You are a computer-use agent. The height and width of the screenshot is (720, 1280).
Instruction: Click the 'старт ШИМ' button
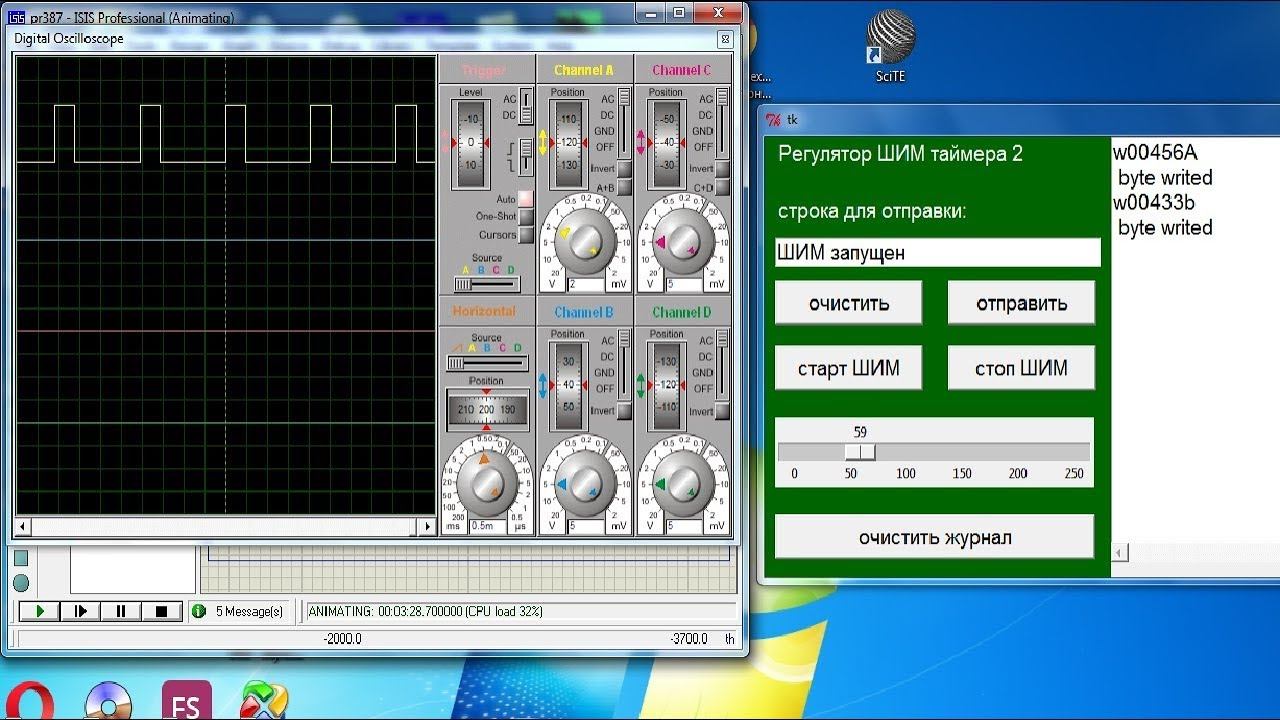click(849, 368)
